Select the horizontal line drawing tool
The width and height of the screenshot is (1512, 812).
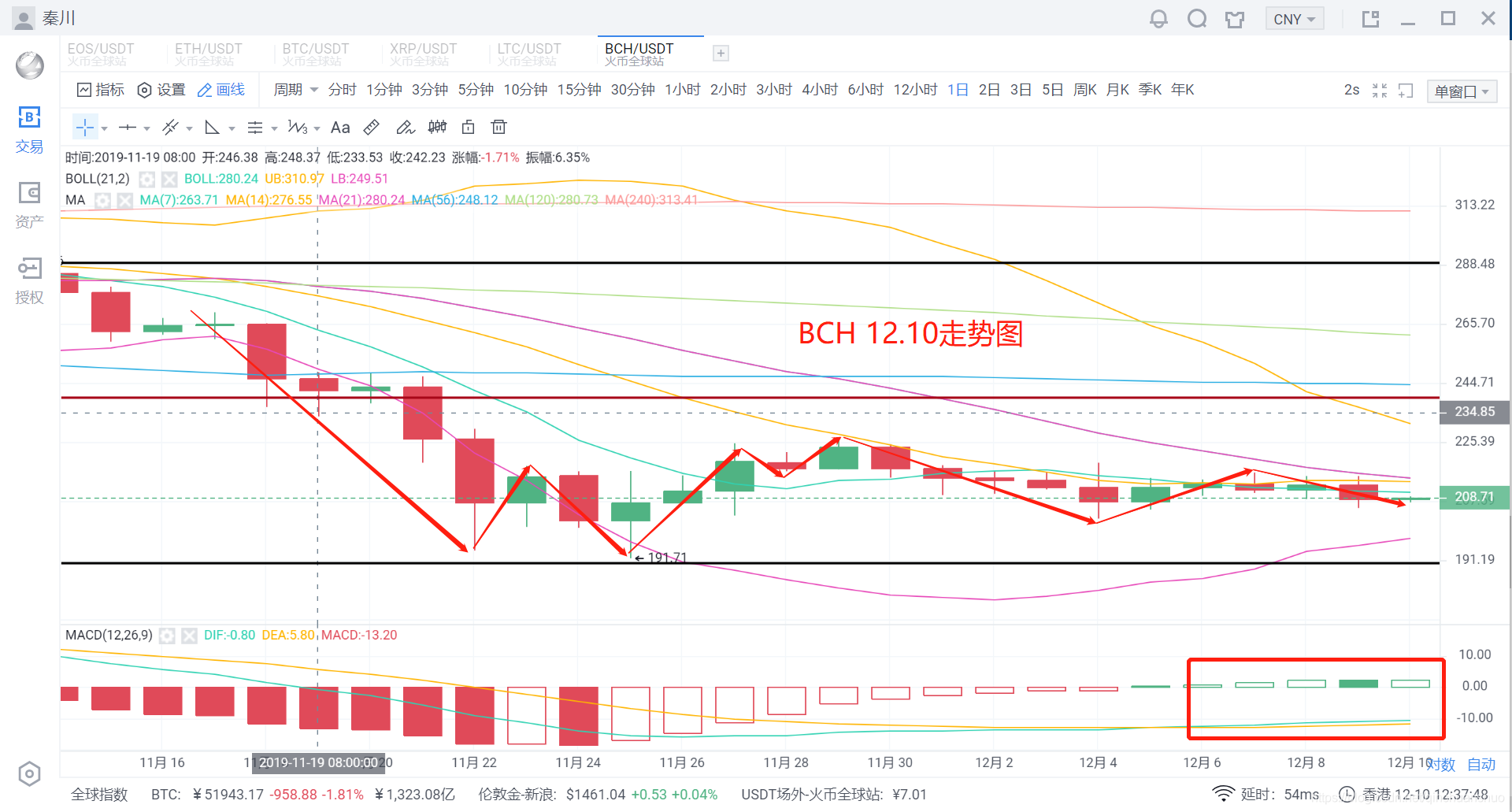[x=127, y=128]
